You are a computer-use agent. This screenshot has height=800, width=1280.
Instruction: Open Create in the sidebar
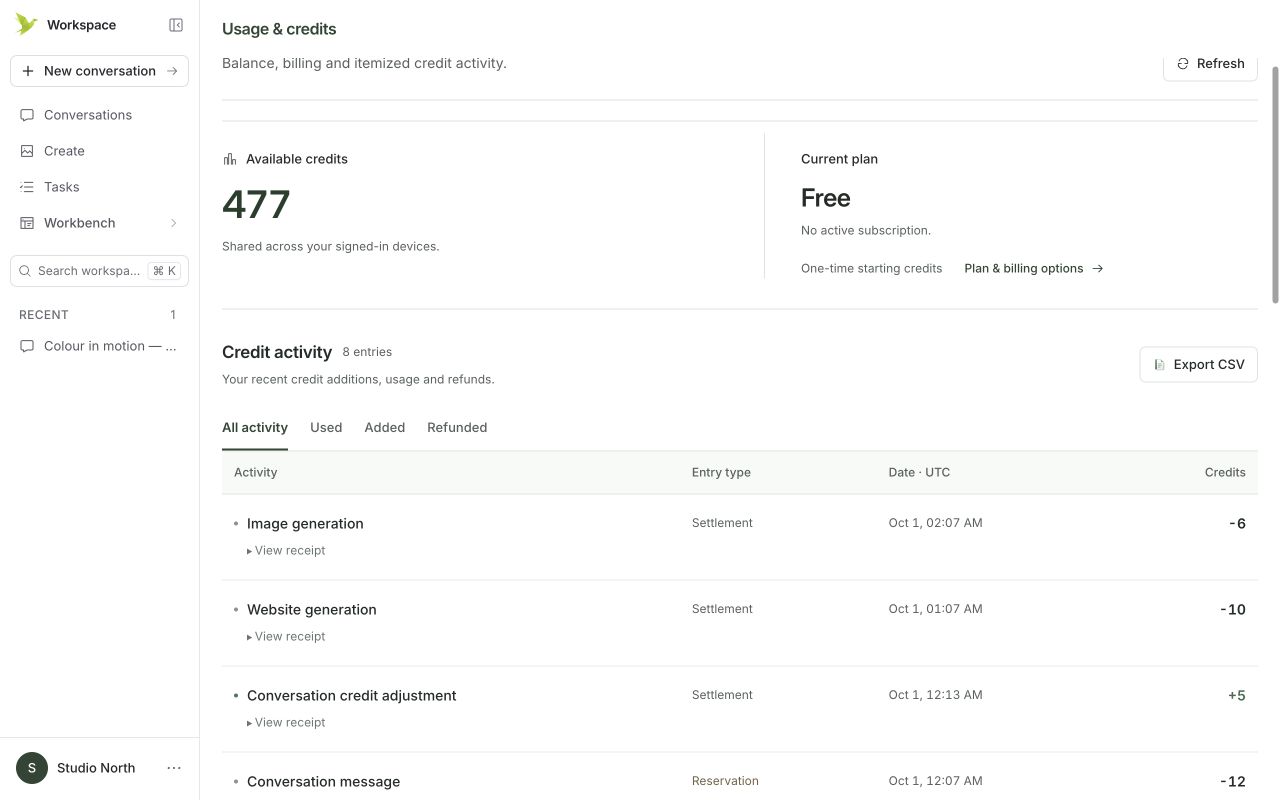point(99,151)
